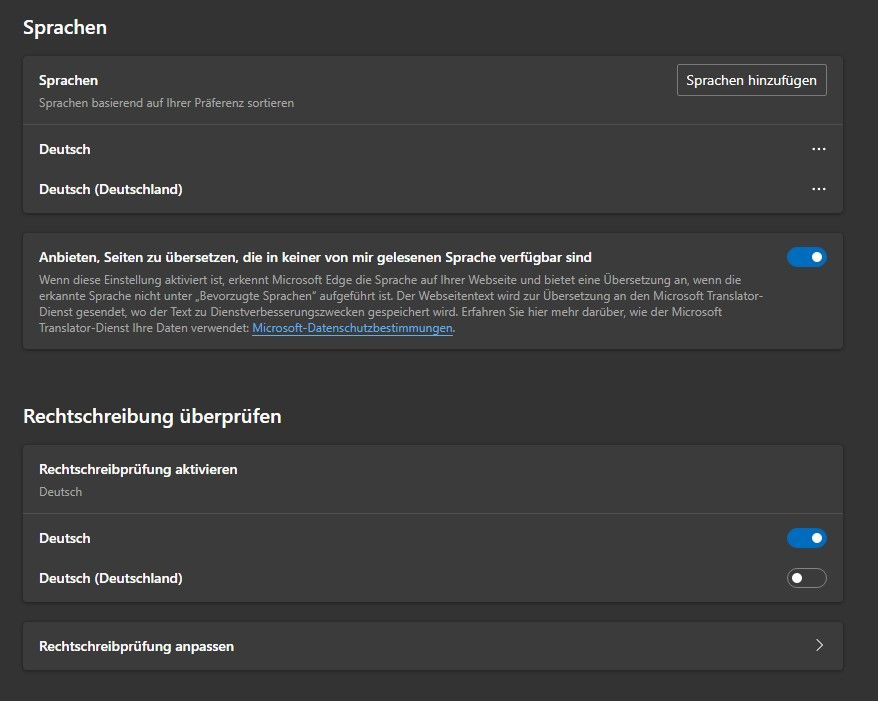Click the Deutsch label in the spell check list

click(65, 538)
